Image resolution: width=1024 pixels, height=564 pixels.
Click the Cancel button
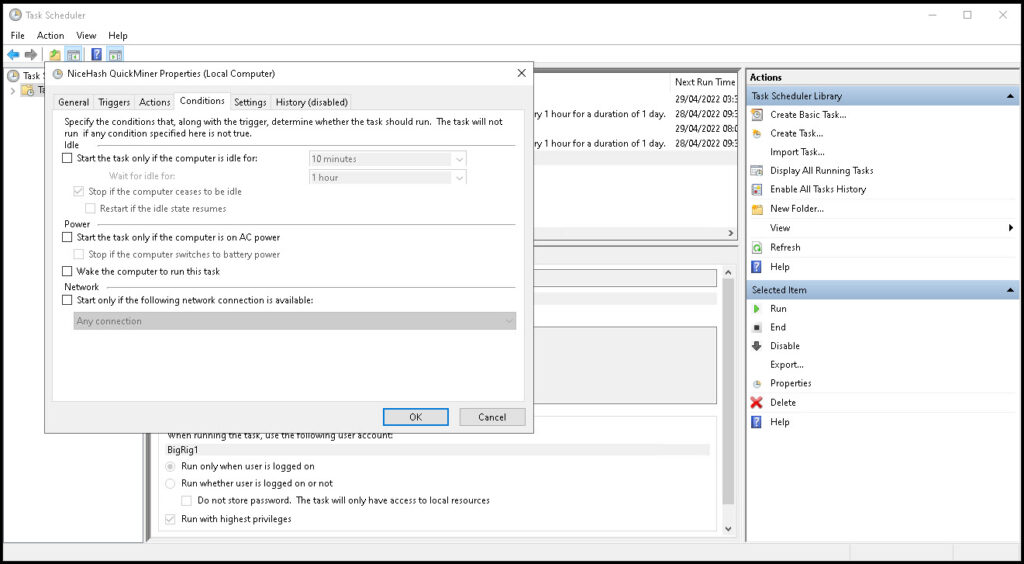coord(492,417)
